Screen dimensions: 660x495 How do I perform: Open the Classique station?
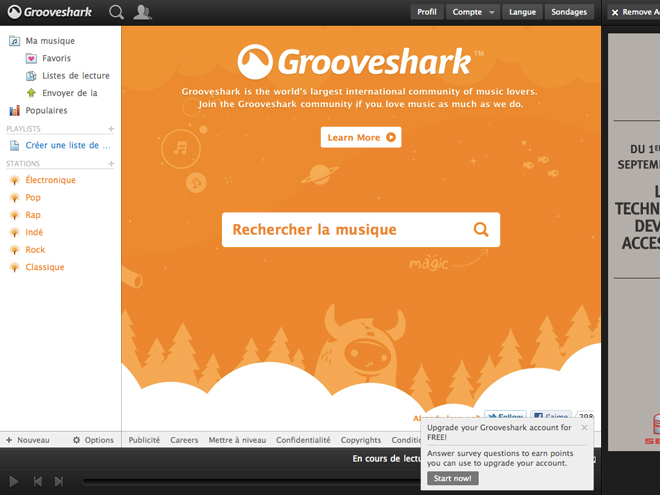[45, 267]
